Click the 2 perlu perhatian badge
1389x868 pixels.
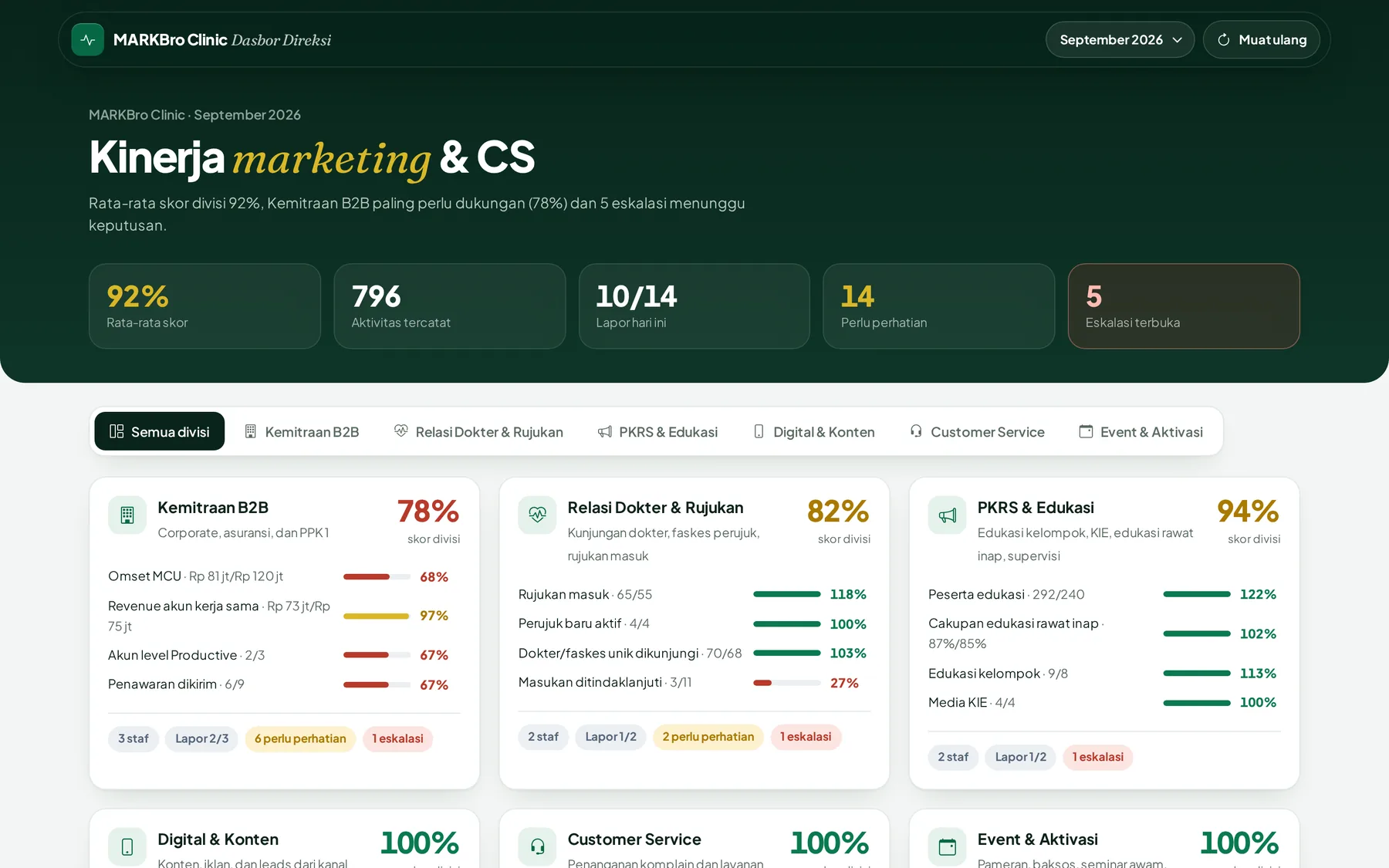click(708, 737)
